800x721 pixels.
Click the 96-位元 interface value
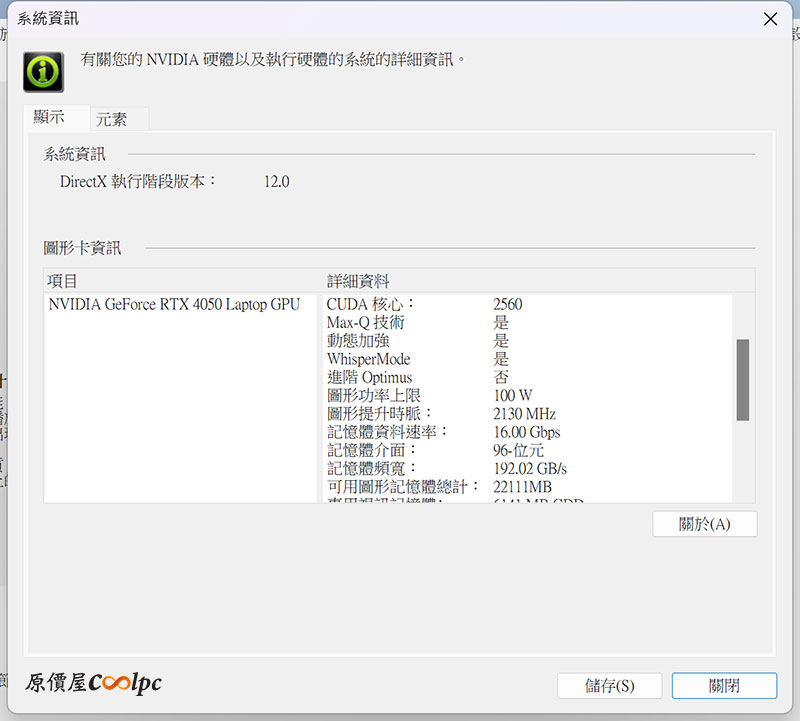518,451
